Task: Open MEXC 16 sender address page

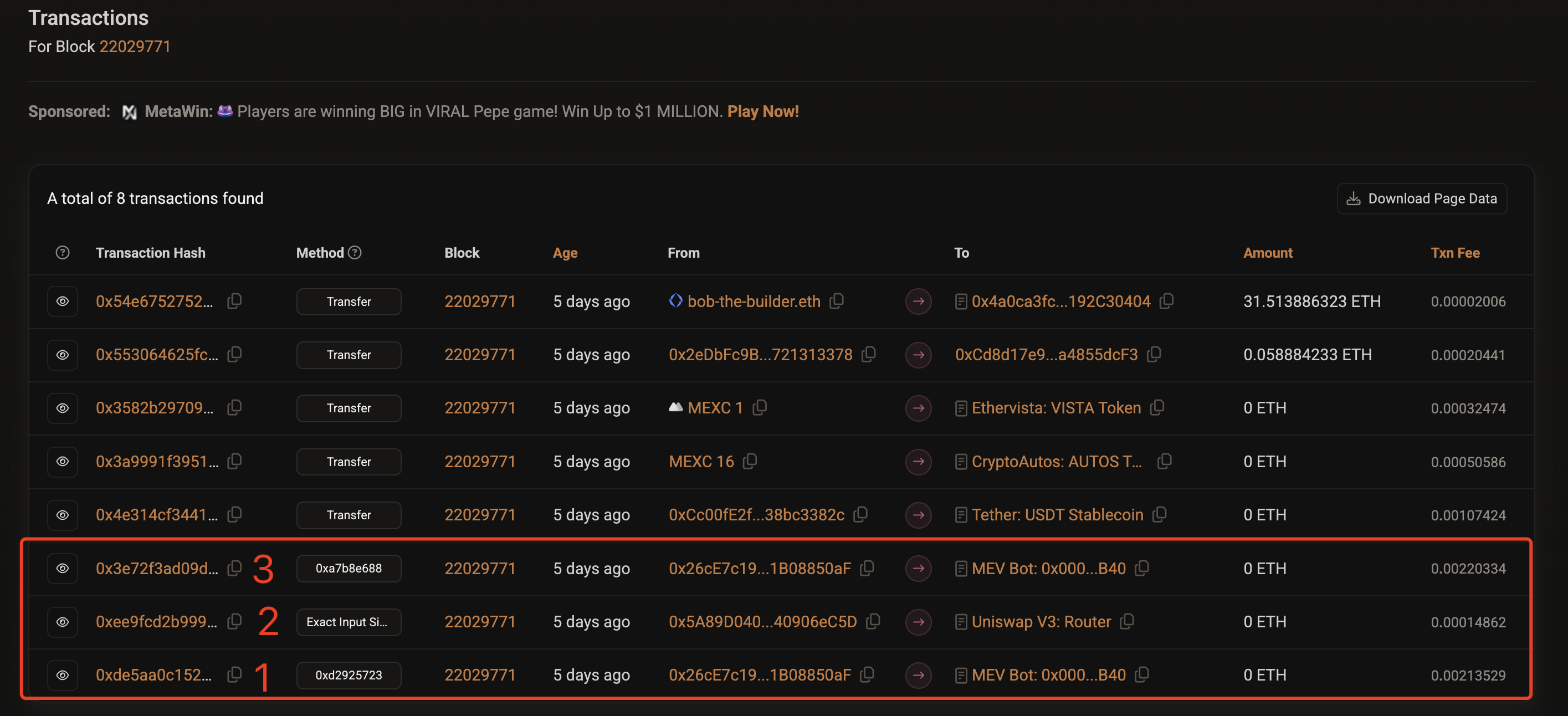Action: click(x=701, y=462)
